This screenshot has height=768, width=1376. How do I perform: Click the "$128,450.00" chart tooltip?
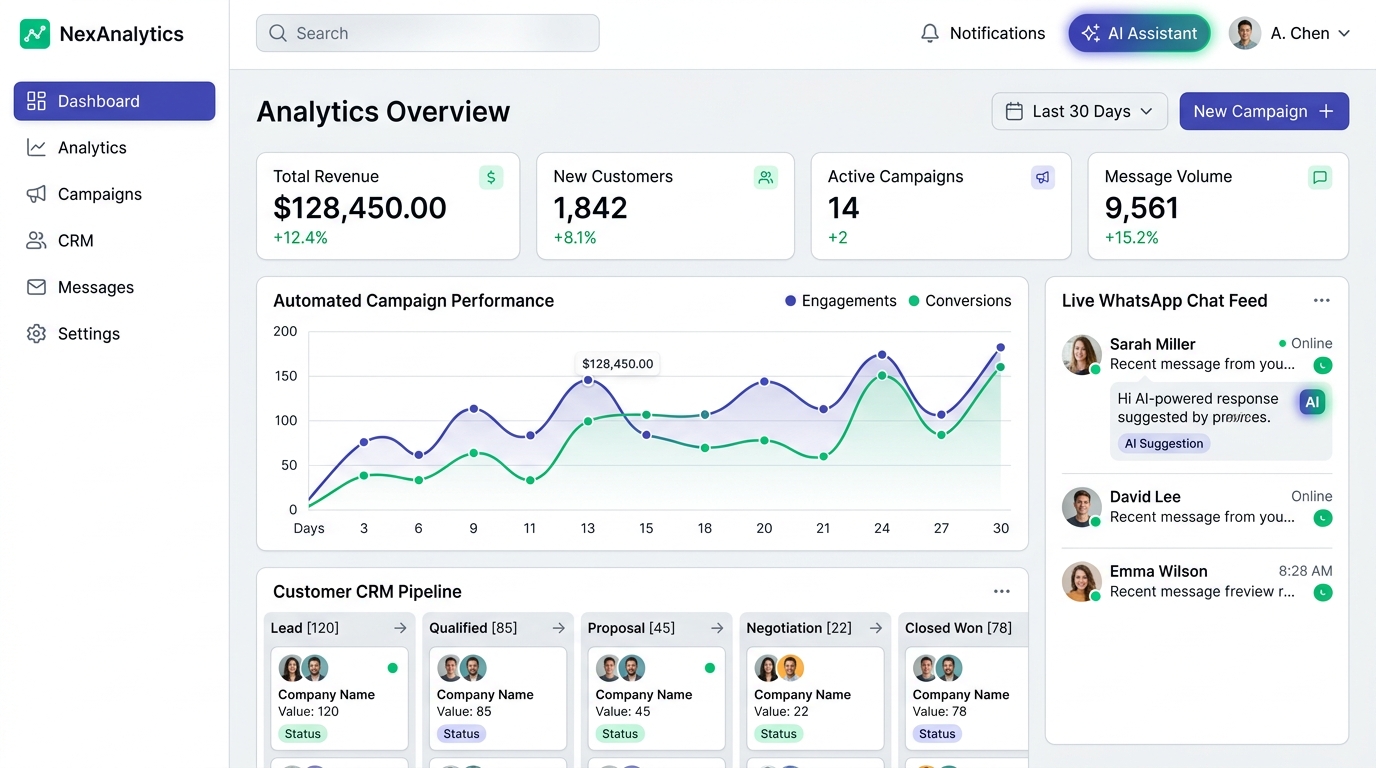(x=617, y=364)
